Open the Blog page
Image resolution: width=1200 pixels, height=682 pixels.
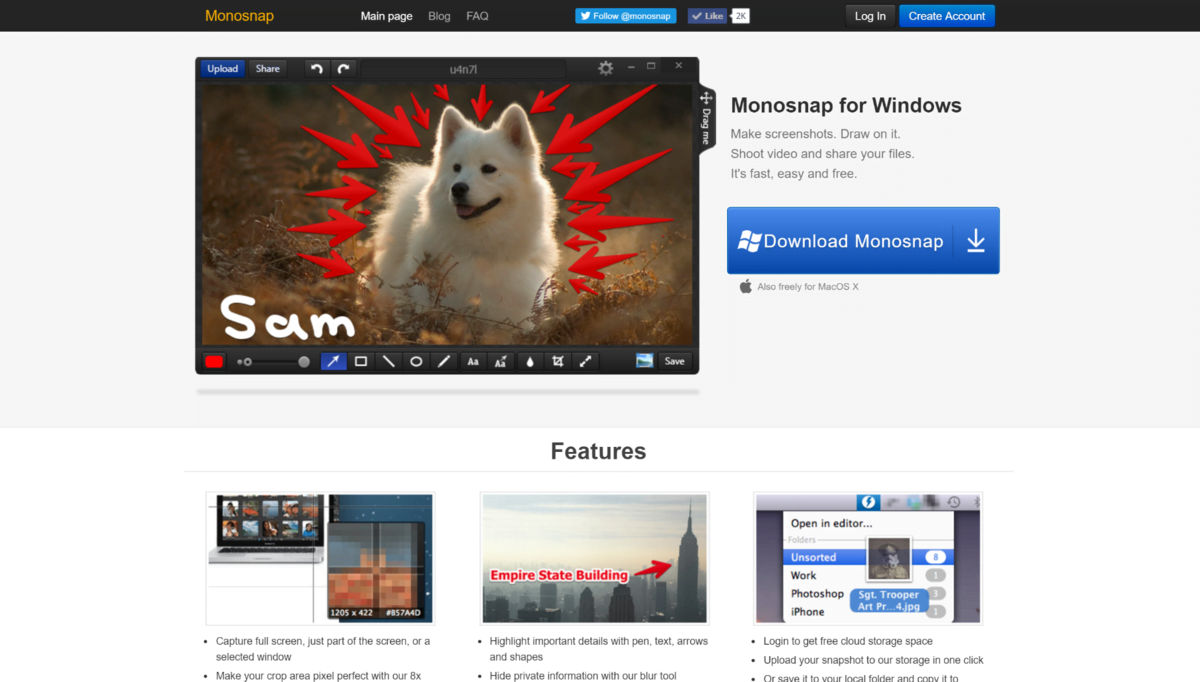[439, 16]
